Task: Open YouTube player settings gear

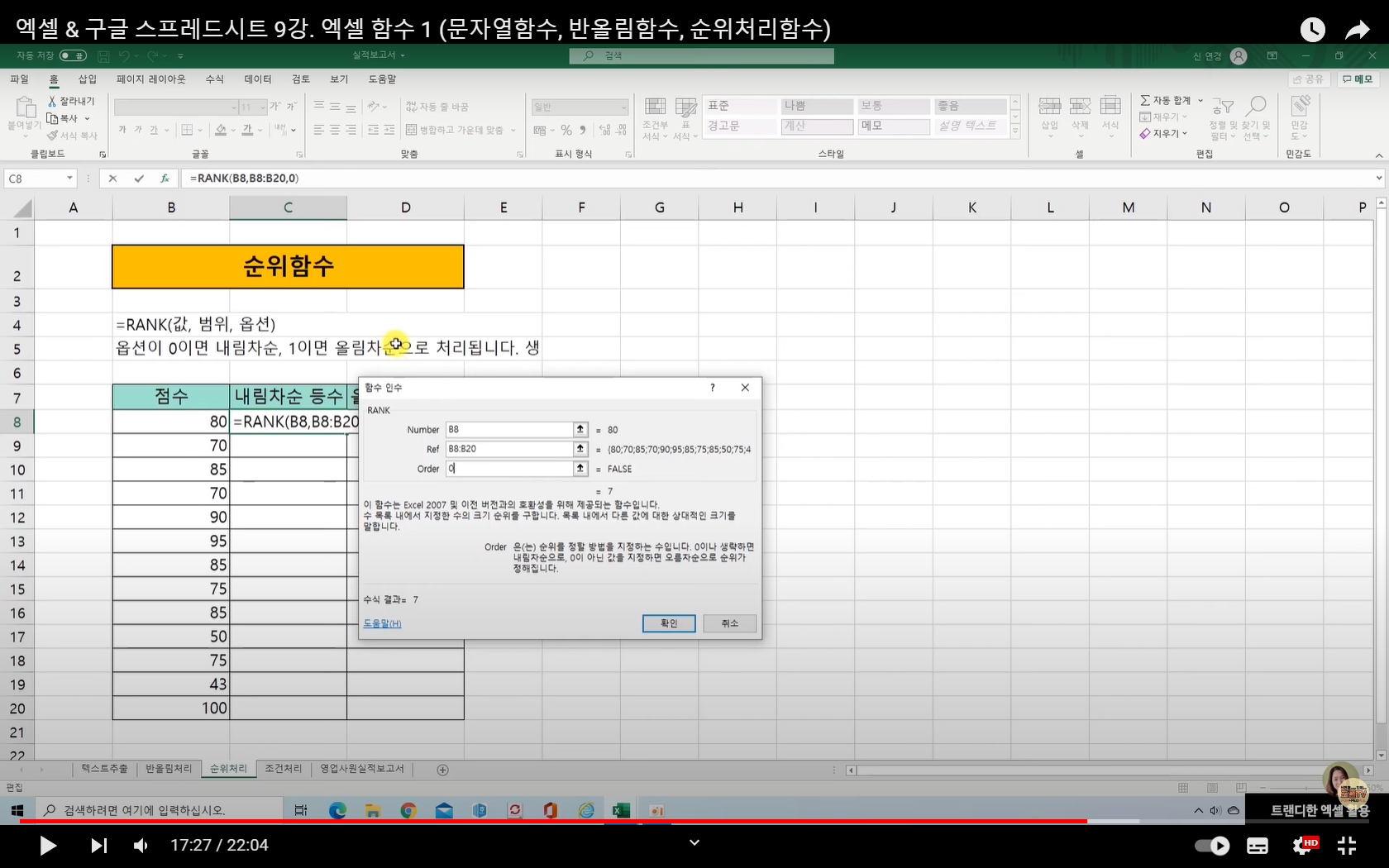Action: click(x=1304, y=845)
